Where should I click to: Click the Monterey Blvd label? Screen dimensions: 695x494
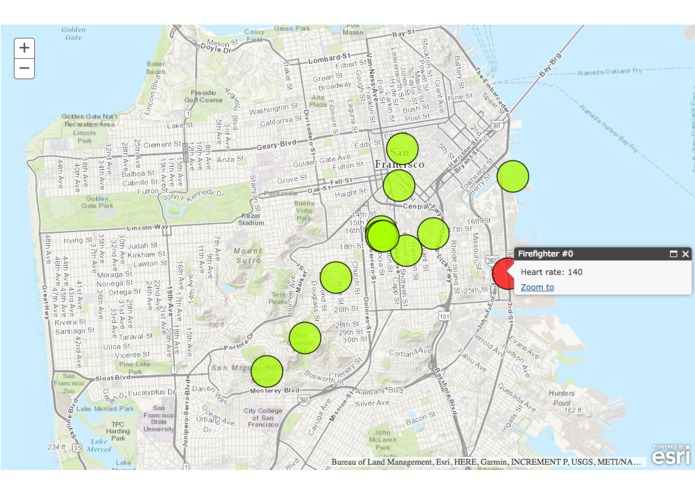click(x=275, y=391)
